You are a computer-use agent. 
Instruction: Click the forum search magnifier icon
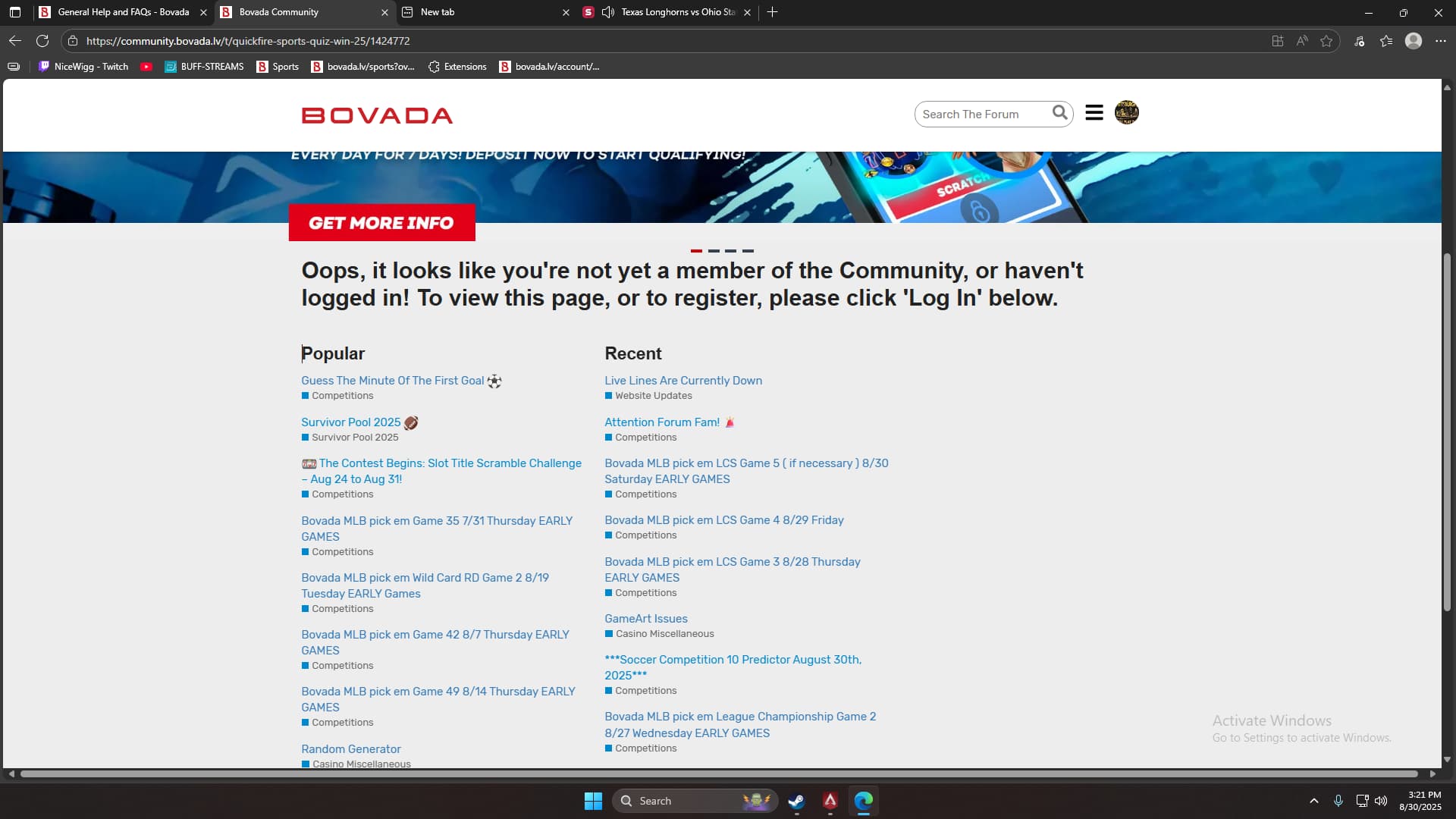point(1059,113)
